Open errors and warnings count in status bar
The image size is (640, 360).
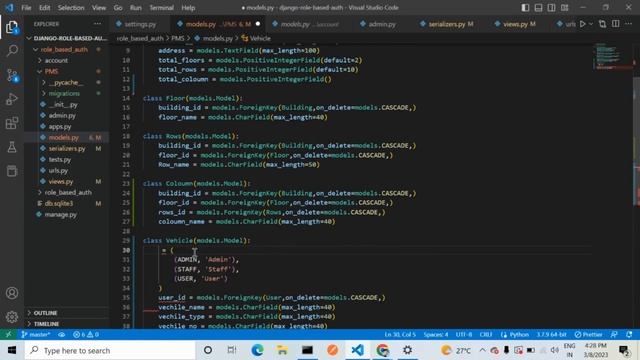click(86, 334)
